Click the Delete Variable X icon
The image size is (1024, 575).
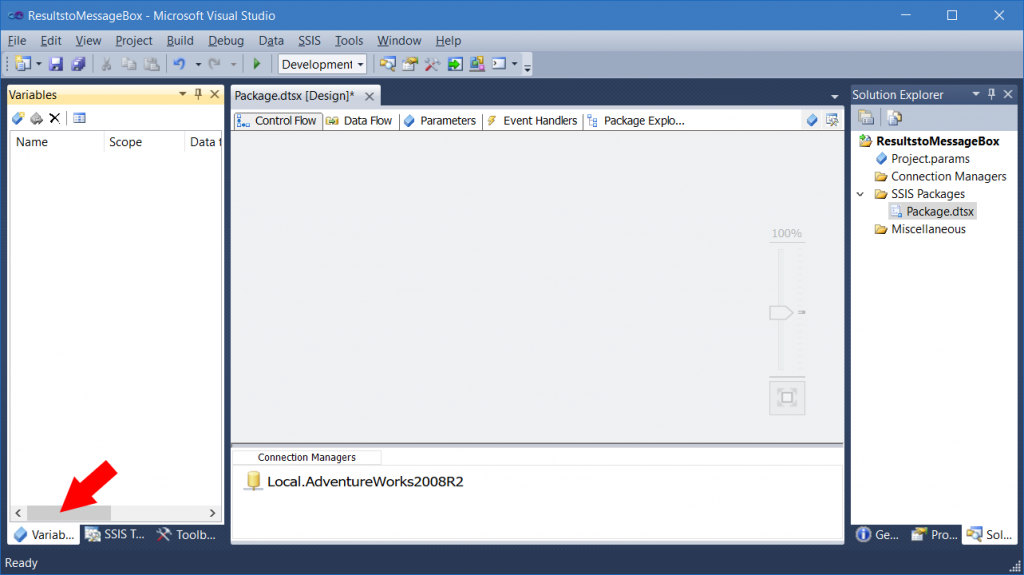click(55, 118)
